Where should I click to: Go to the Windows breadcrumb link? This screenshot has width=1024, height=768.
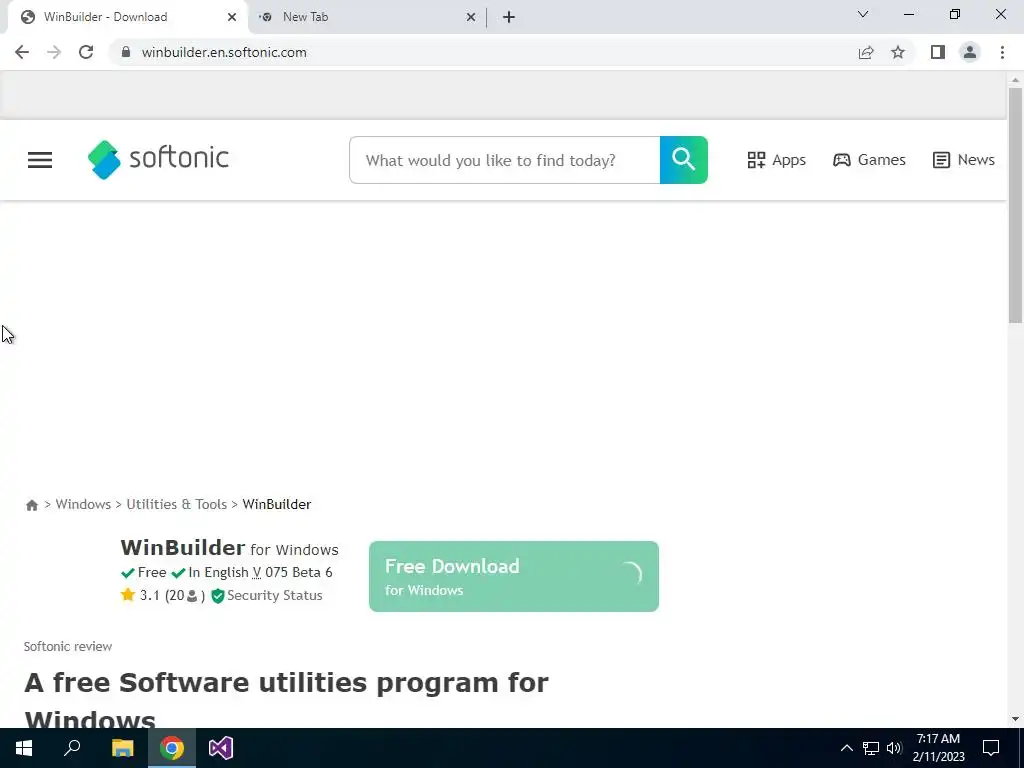(x=83, y=504)
